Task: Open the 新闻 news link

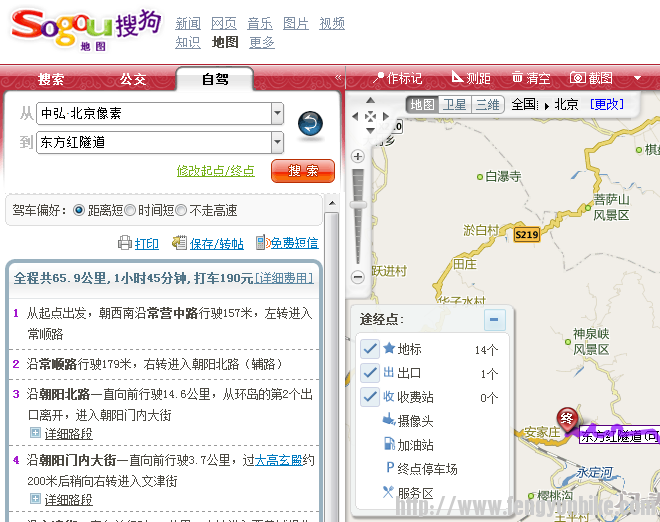Action: coord(188,23)
